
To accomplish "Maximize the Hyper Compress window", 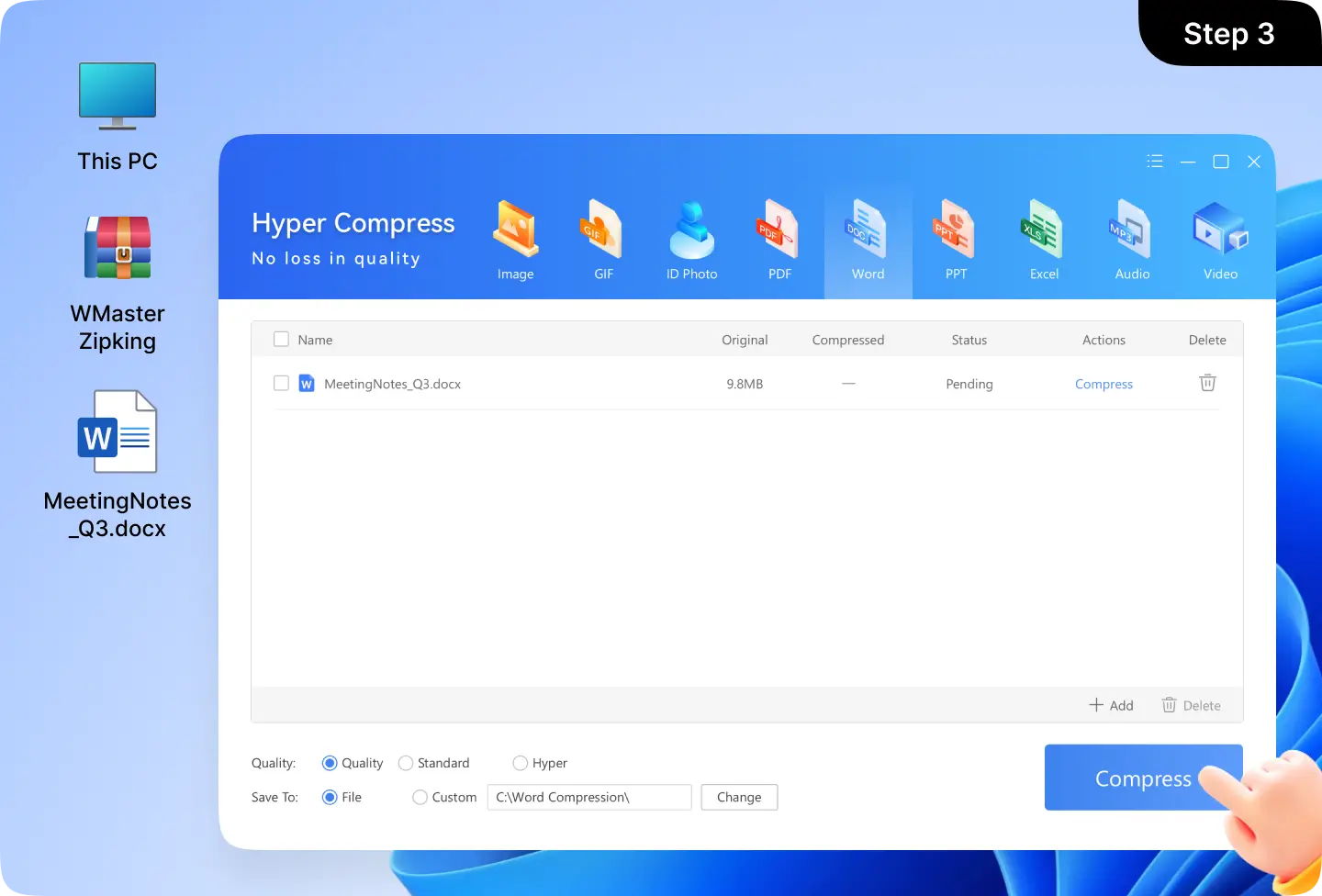I will click(1221, 162).
